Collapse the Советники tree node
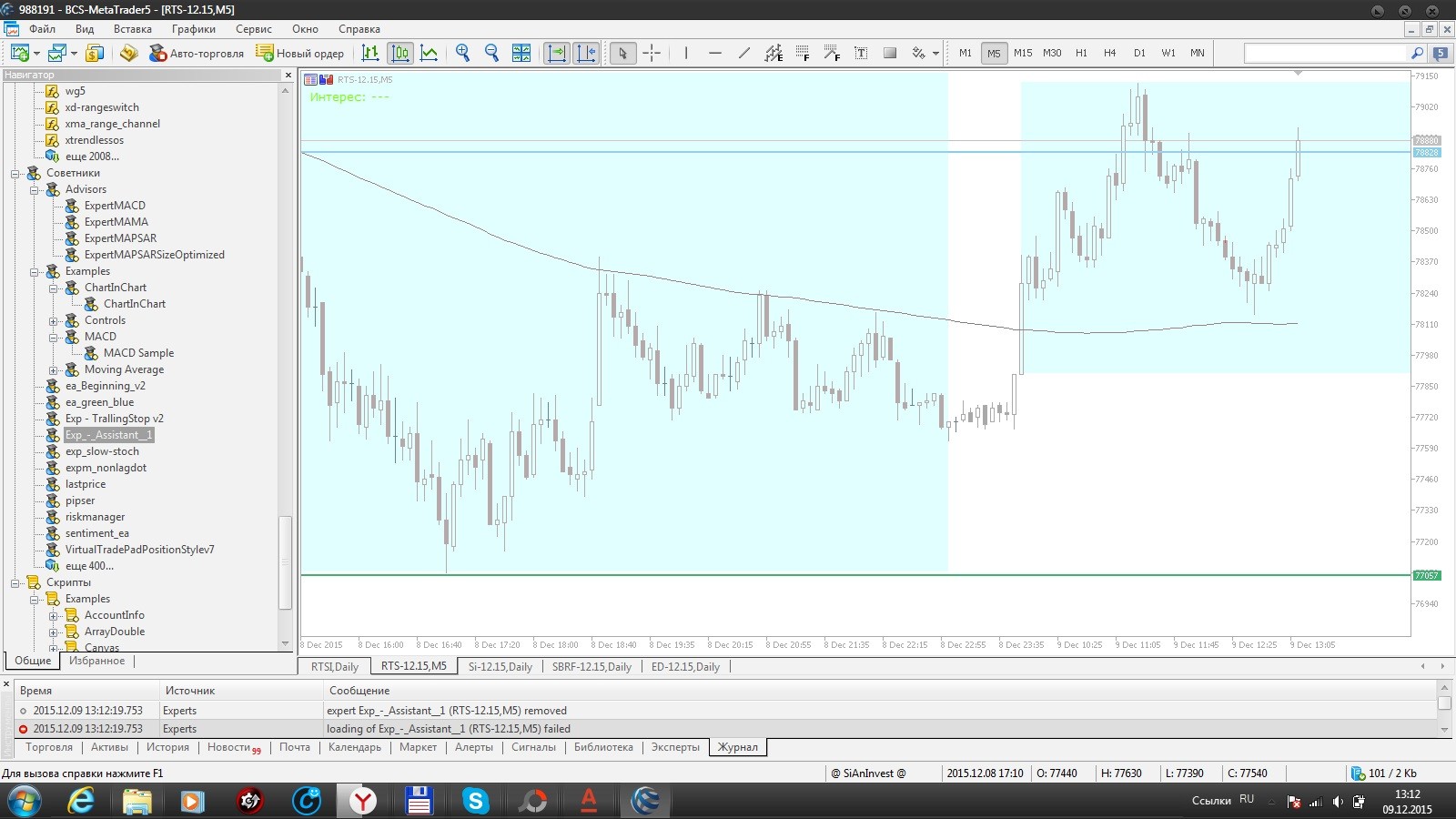Viewport: 1456px width, 819px height. pos(15,173)
